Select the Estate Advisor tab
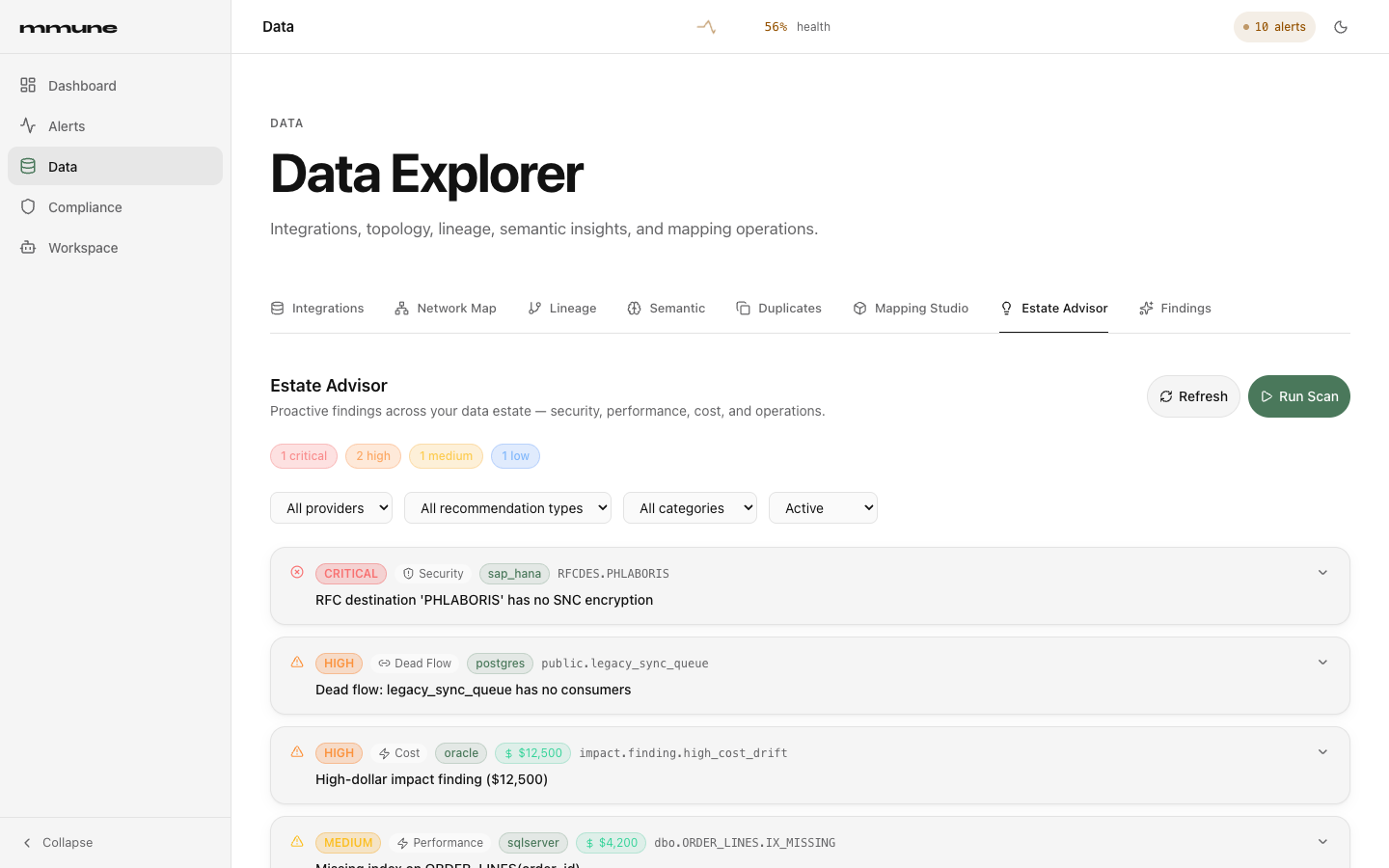 click(x=1053, y=309)
